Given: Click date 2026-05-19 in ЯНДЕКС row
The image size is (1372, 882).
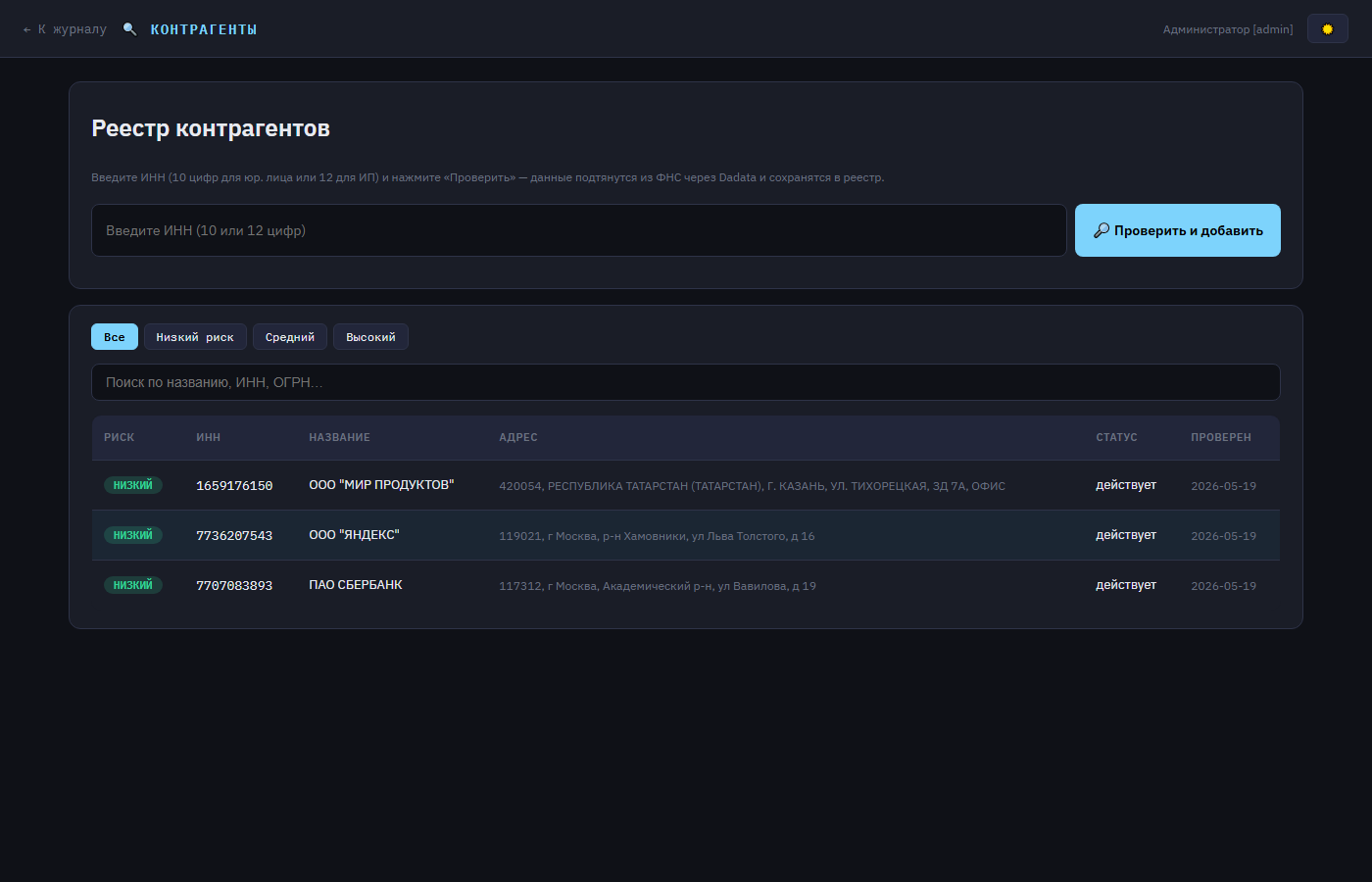Looking at the screenshot, I should tap(1223, 536).
